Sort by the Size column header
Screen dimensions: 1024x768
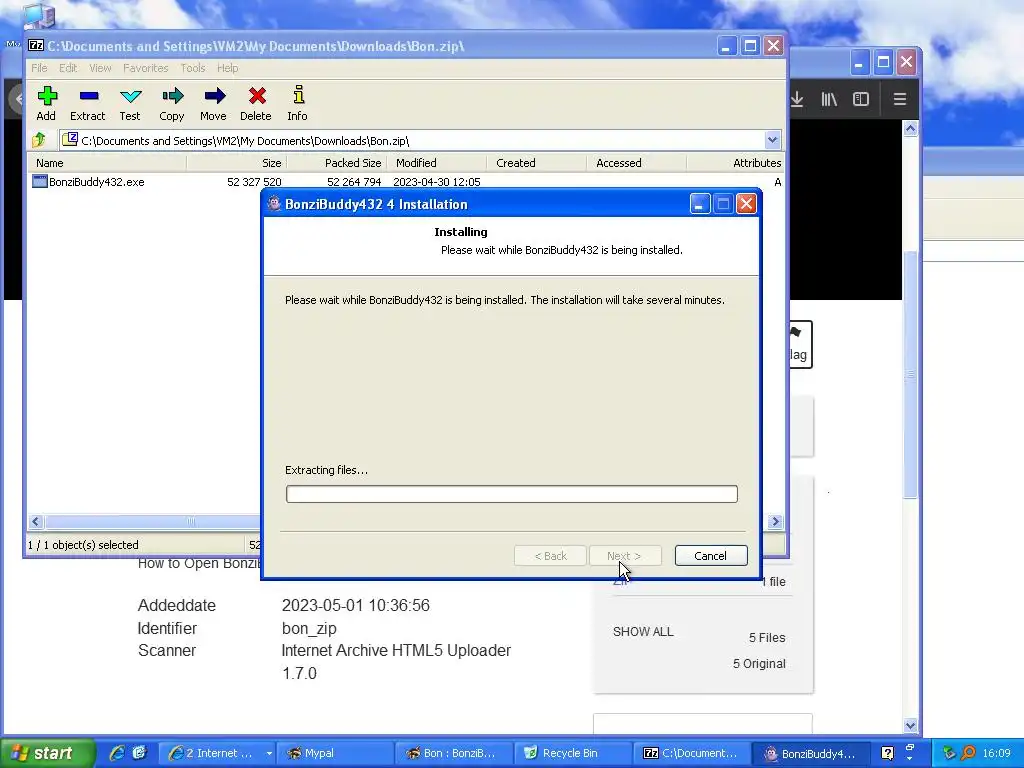pyautogui.click(x=237, y=163)
